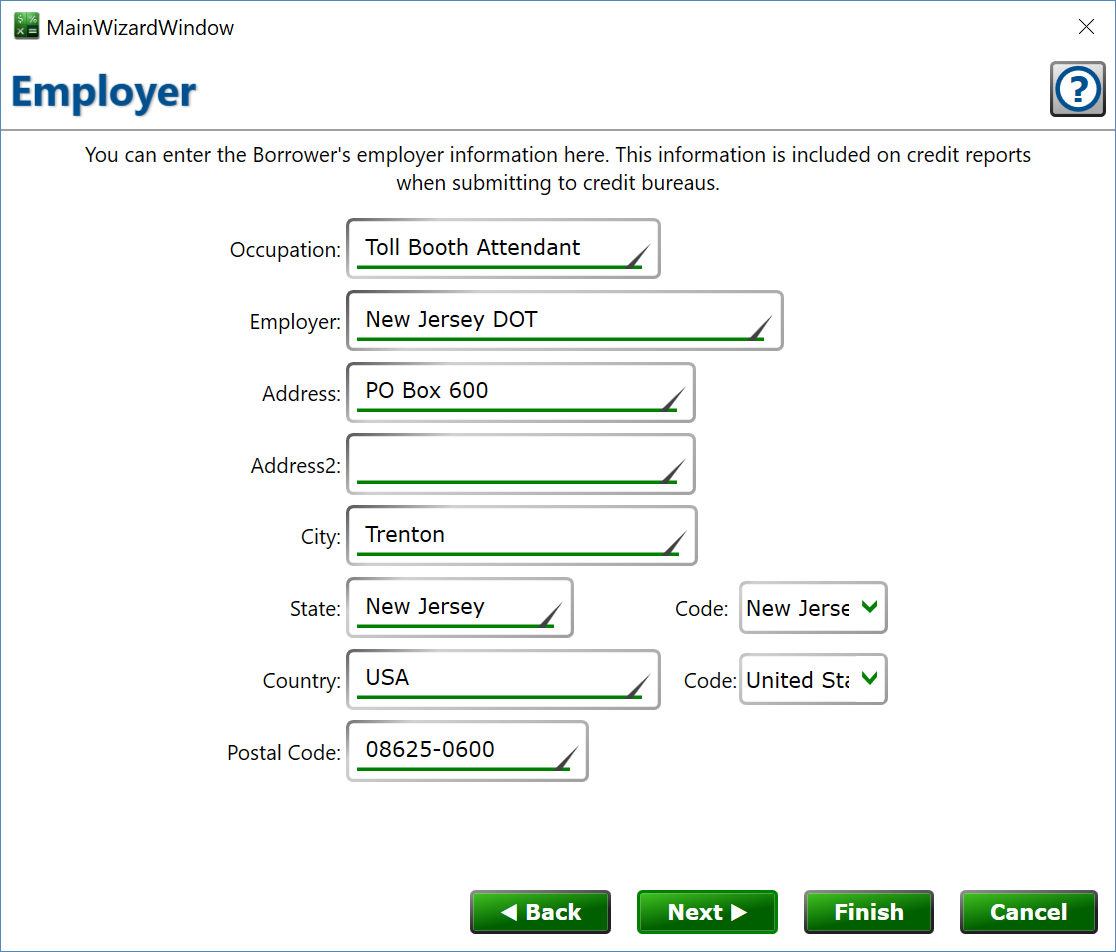The width and height of the screenshot is (1116, 952).
Task: Click the Employer field with New Jersey DOT
Action: [x=564, y=320]
